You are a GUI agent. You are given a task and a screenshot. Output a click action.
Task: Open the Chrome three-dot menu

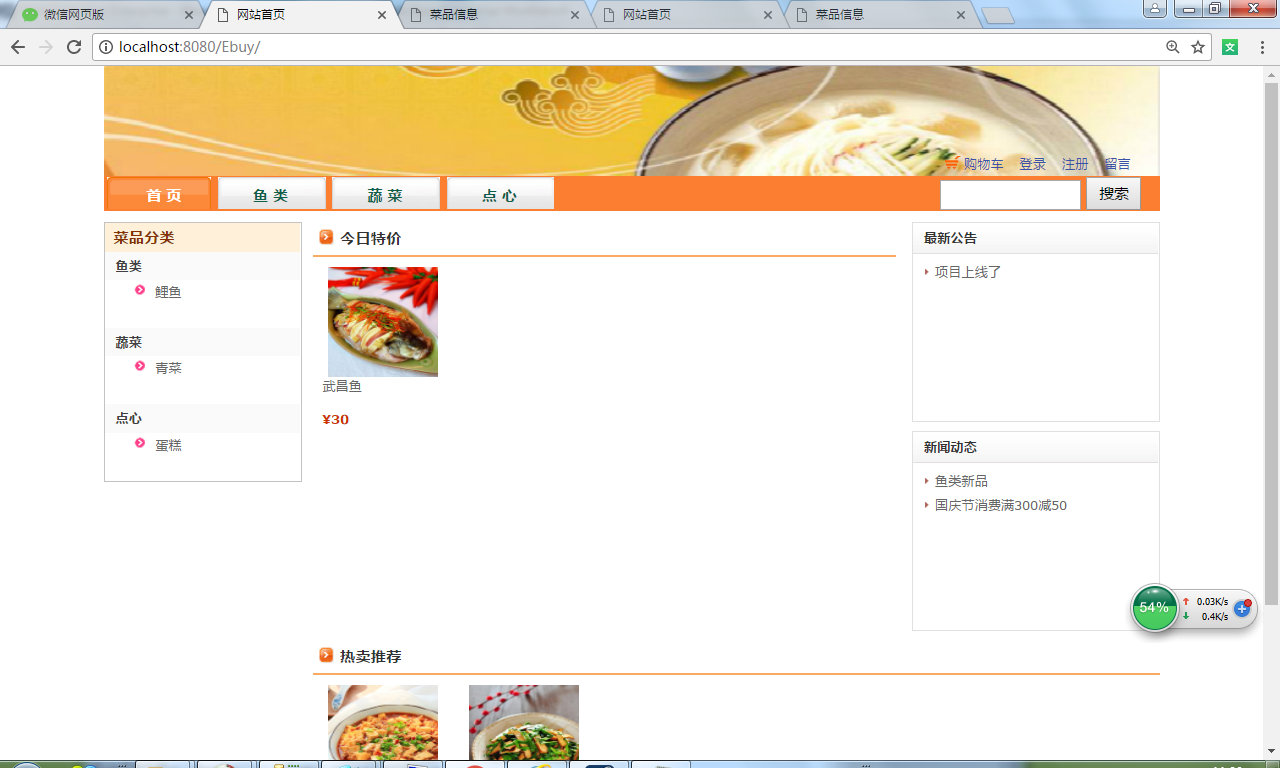coord(1262,47)
